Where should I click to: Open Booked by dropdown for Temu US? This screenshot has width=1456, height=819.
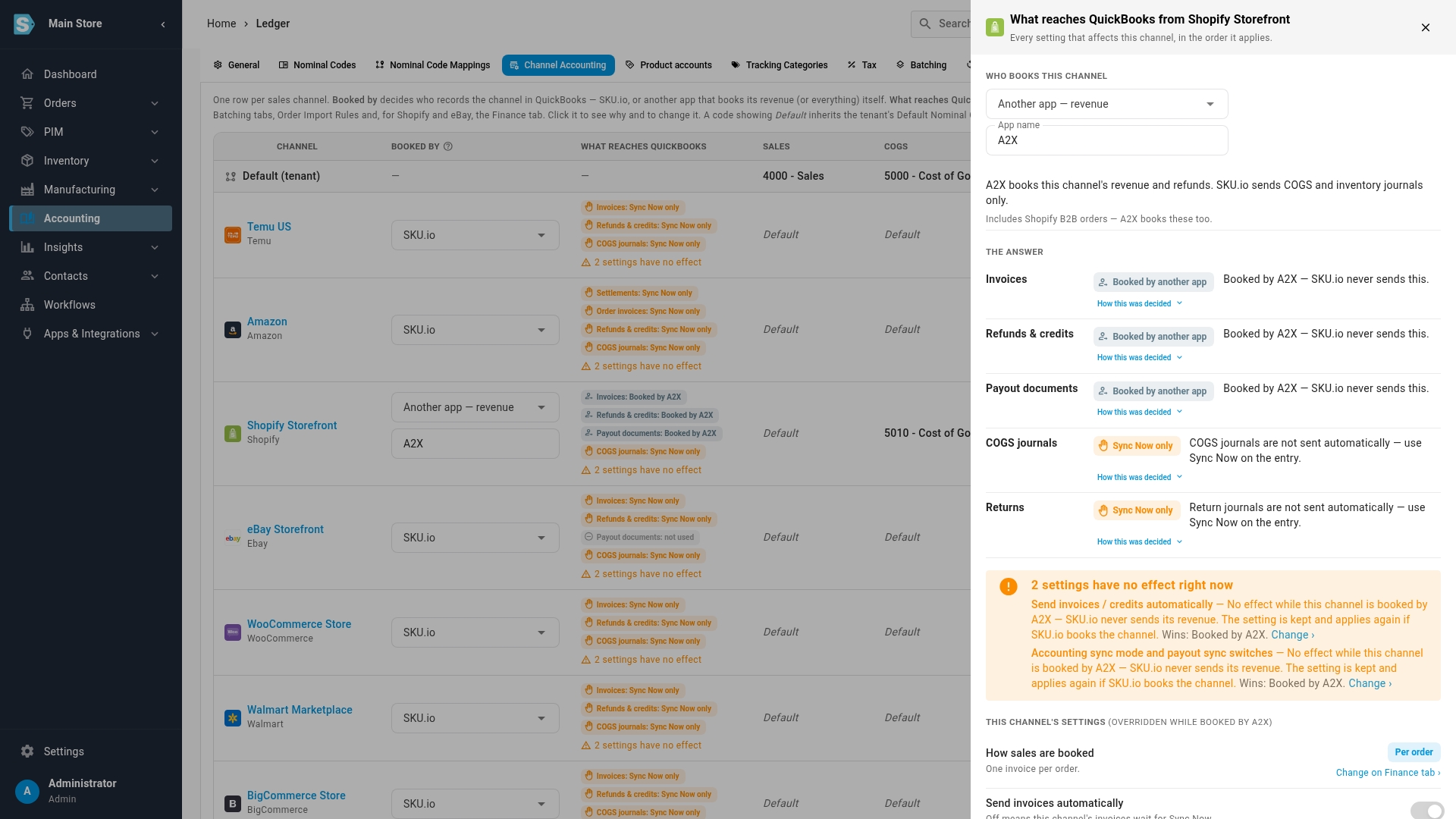click(x=475, y=235)
